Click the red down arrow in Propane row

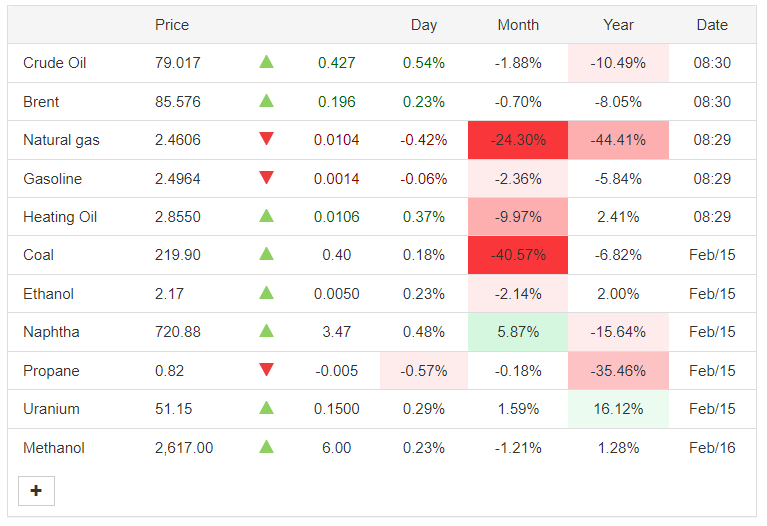pos(266,370)
